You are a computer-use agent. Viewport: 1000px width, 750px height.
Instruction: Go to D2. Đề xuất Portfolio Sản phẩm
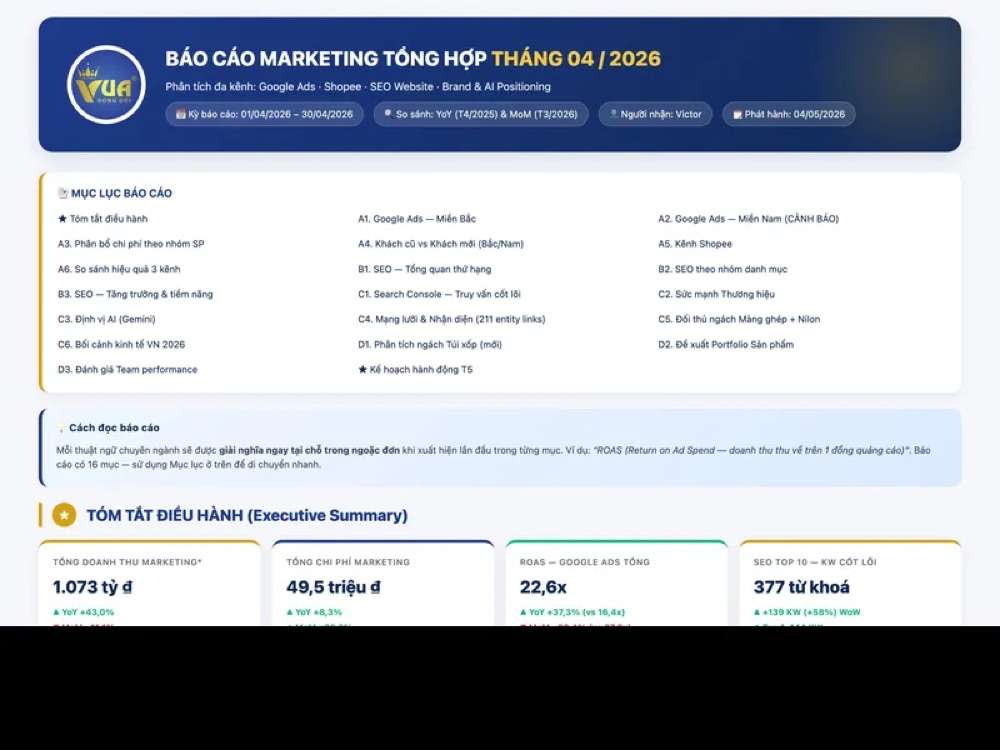726,344
